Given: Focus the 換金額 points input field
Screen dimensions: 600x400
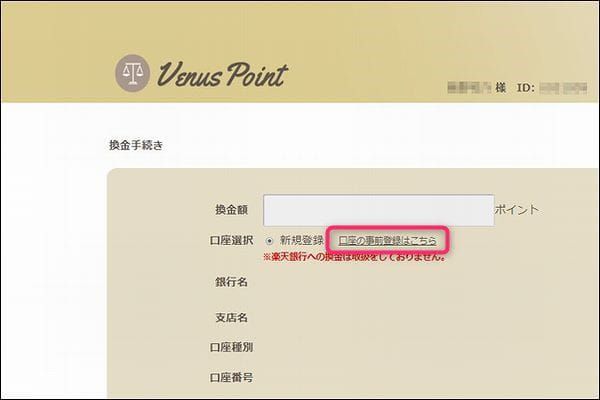Looking at the screenshot, I should pyautogui.click(x=378, y=210).
